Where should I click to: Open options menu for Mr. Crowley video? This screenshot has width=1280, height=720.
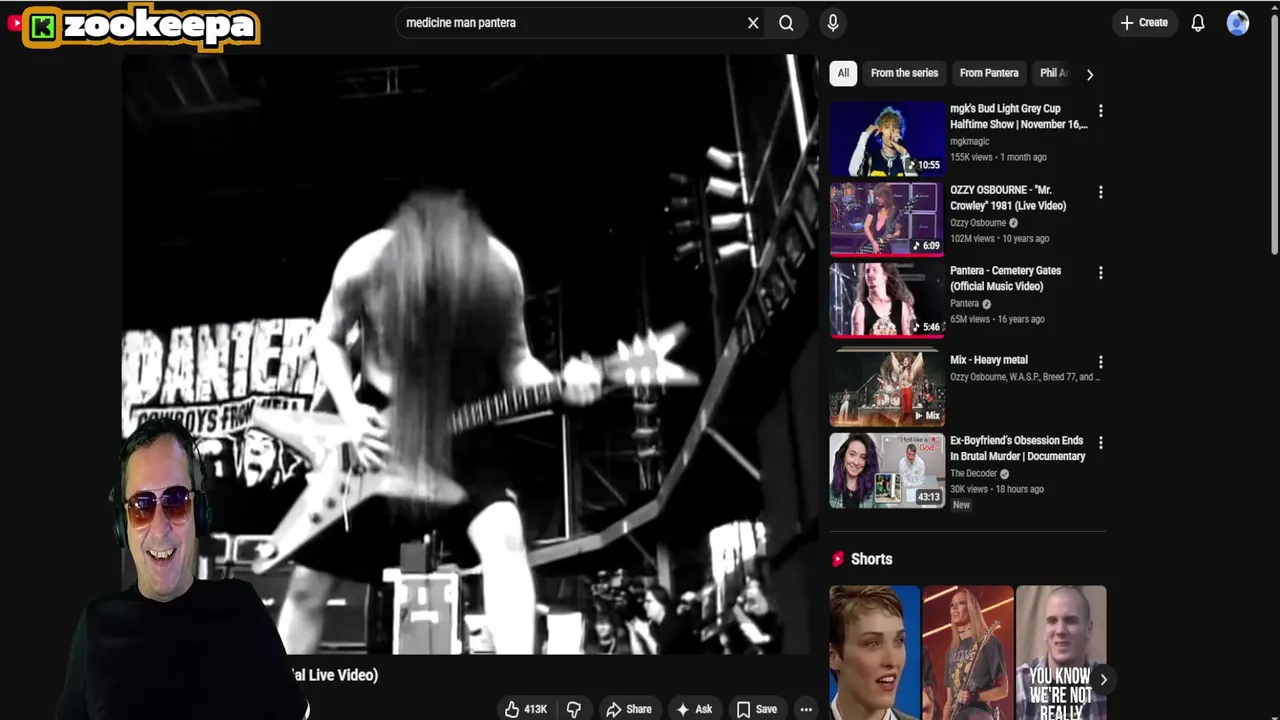(1100, 192)
